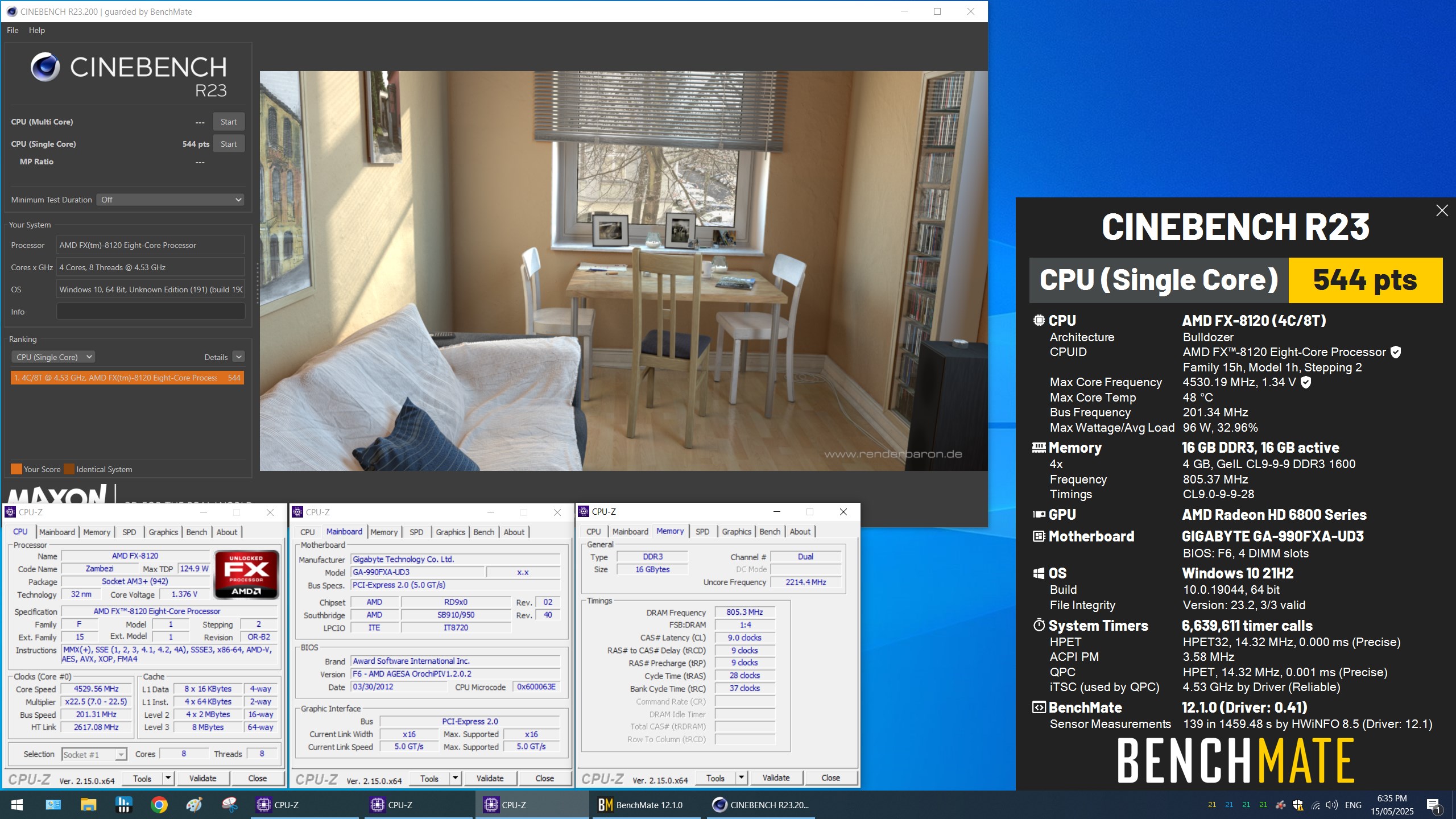Switch to Memory tab in CPU-Z CPU window
The width and height of the screenshot is (1456, 819).
coord(97,532)
